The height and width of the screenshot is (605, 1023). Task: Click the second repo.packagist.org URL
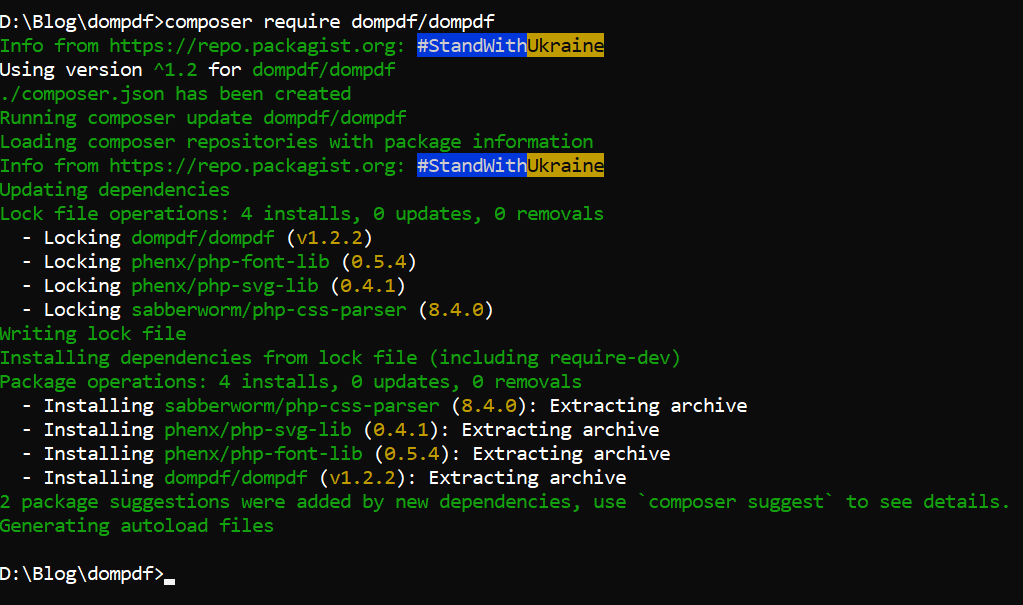(x=252, y=166)
